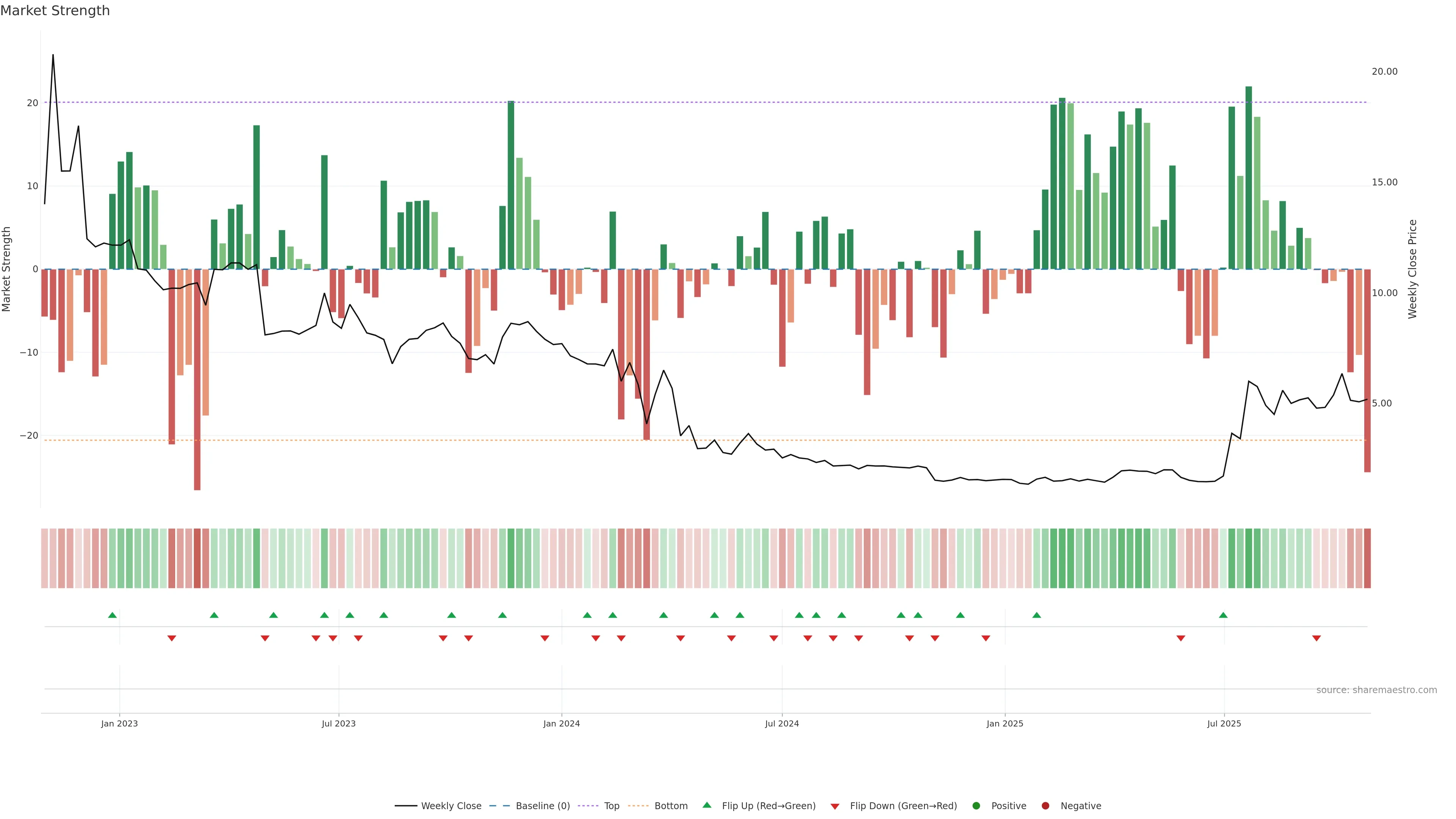Click the first red flip-down triangle marker
The width and height of the screenshot is (1456, 819).
[172, 638]
